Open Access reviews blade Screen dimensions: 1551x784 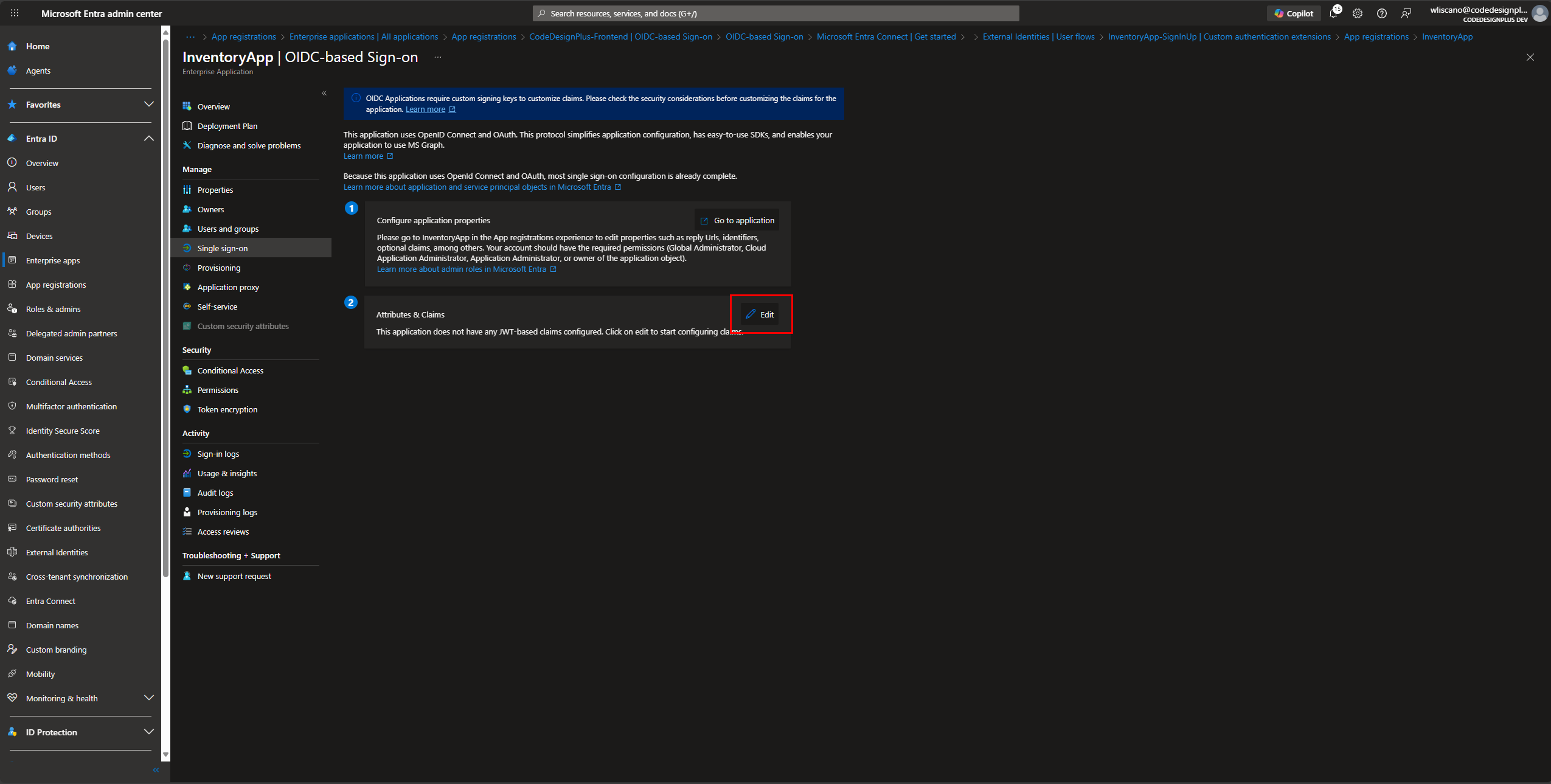tap(223, 532)
